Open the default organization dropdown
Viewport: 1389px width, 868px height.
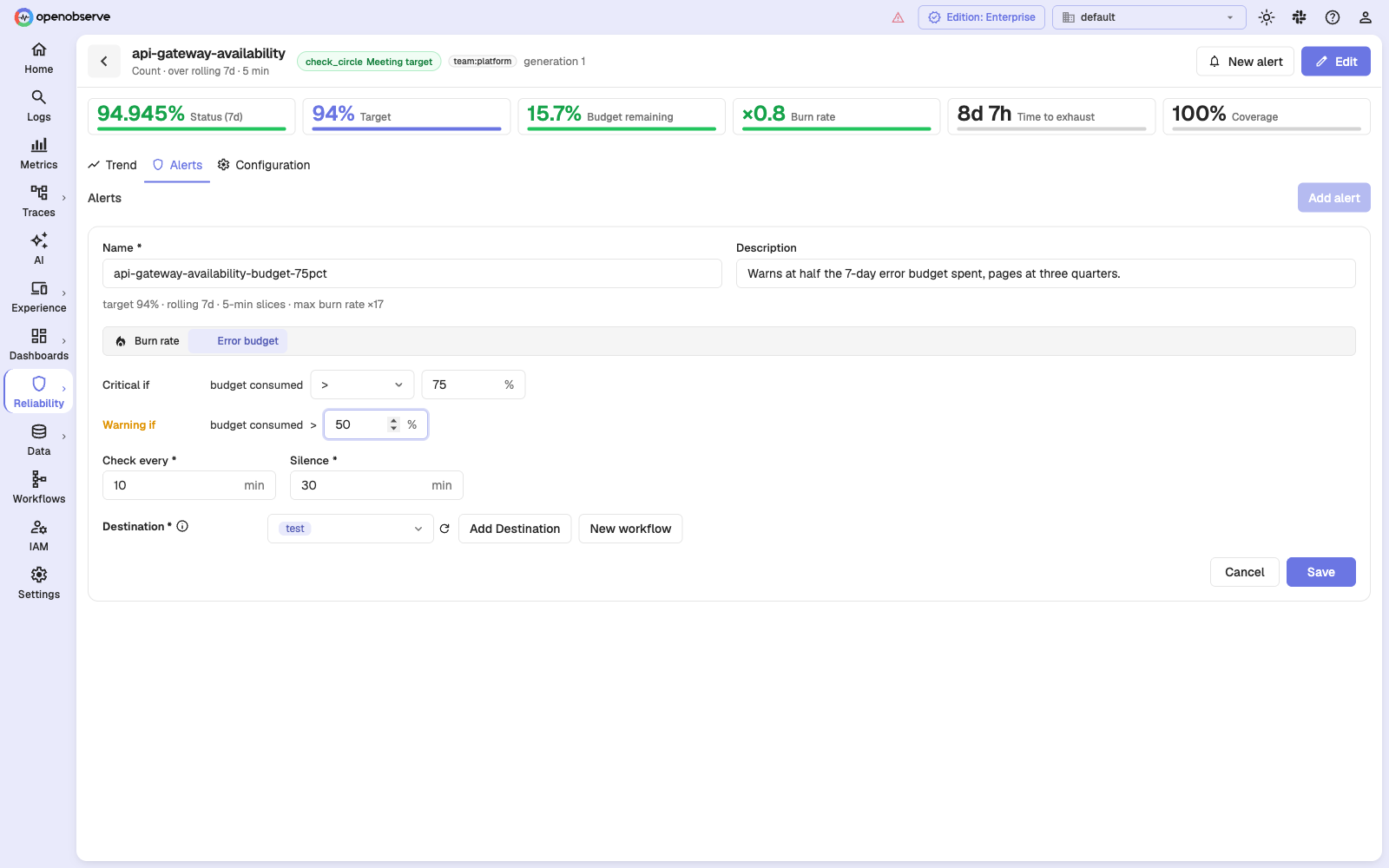1149,17
